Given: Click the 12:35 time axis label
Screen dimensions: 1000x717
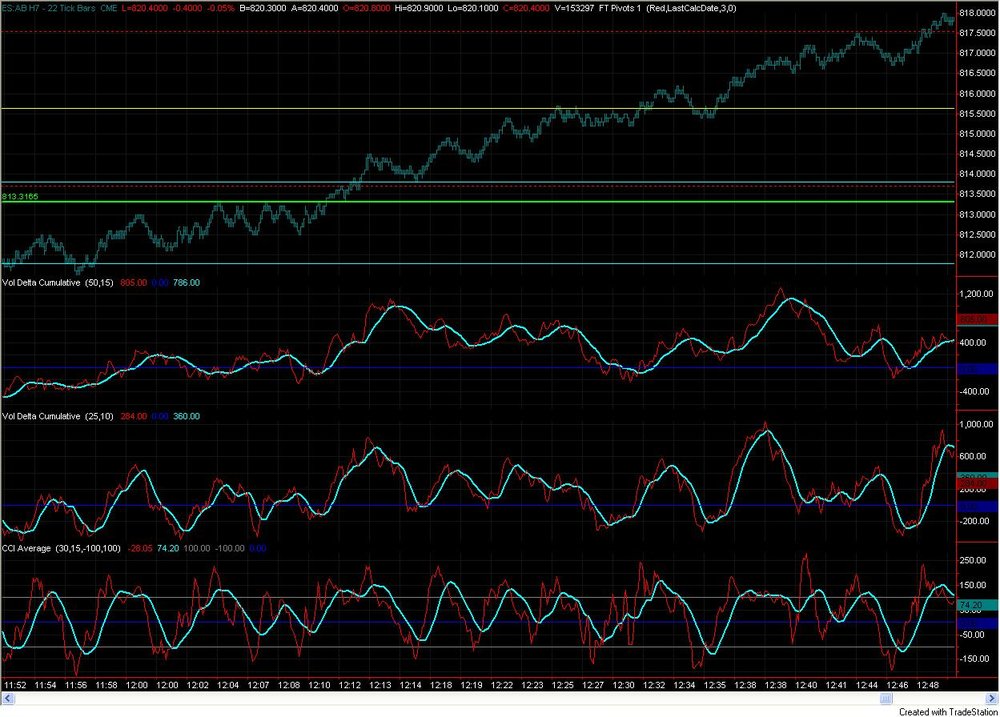Looking at the screenshot, I should (x=714, y=684).
